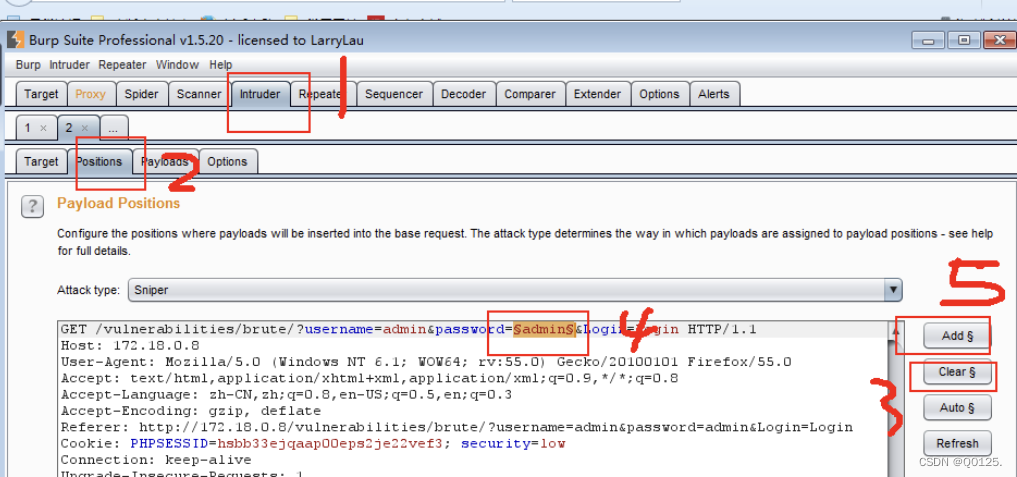Maximize the Burp Suite window
The height and width of the screenshot is (477, 1017).
964,40
